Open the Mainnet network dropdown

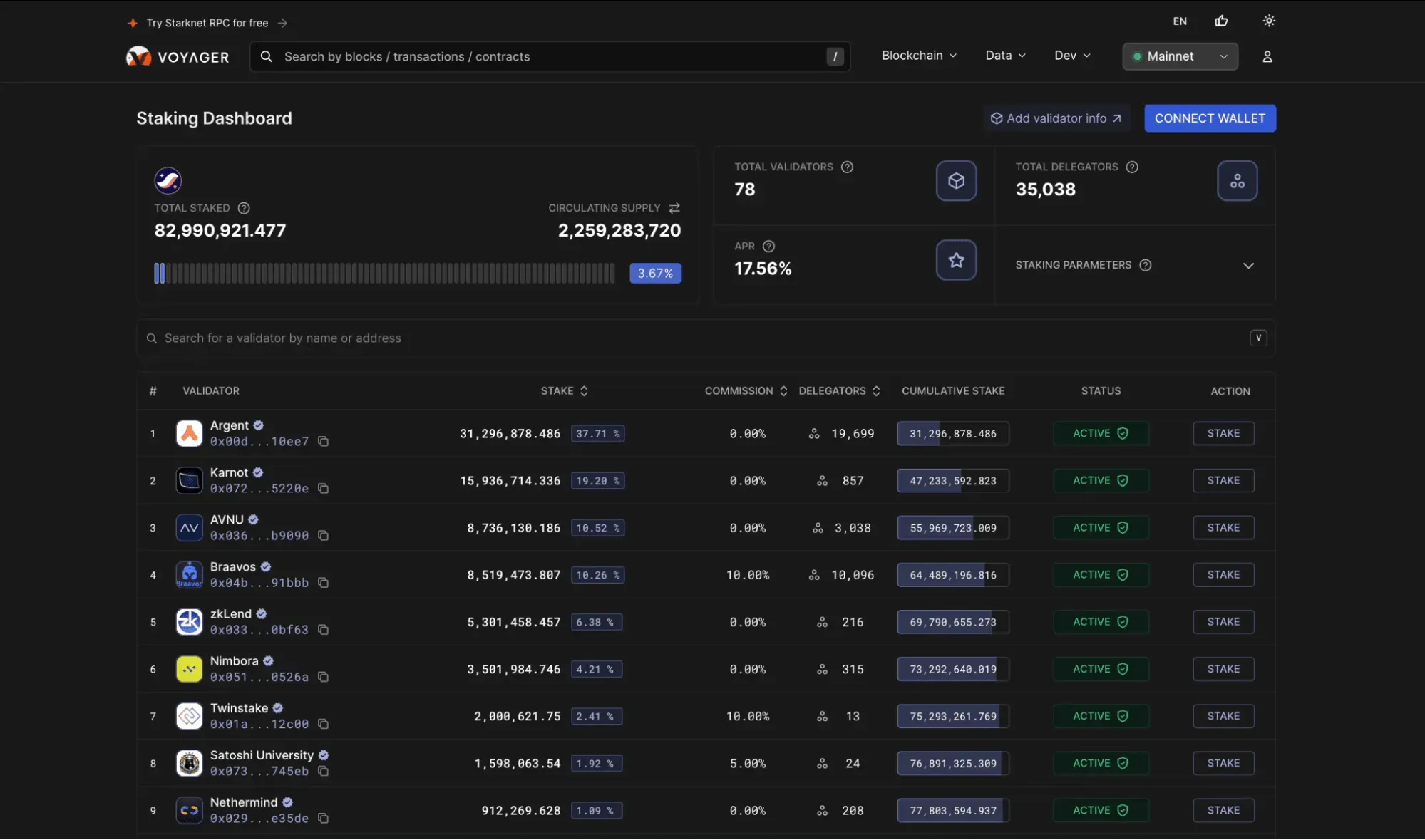click(1180, 56)
